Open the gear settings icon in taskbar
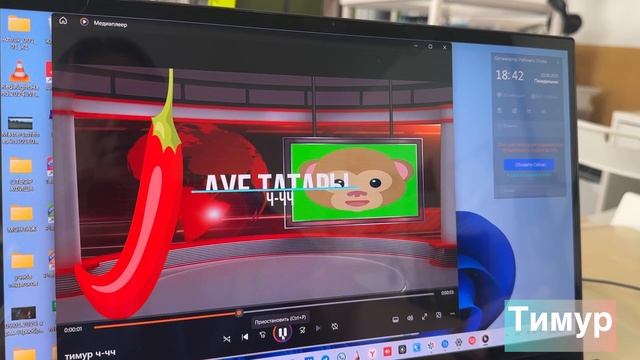Image resolution: width=640 pixels, height=360 pixels. pos(458,342)
